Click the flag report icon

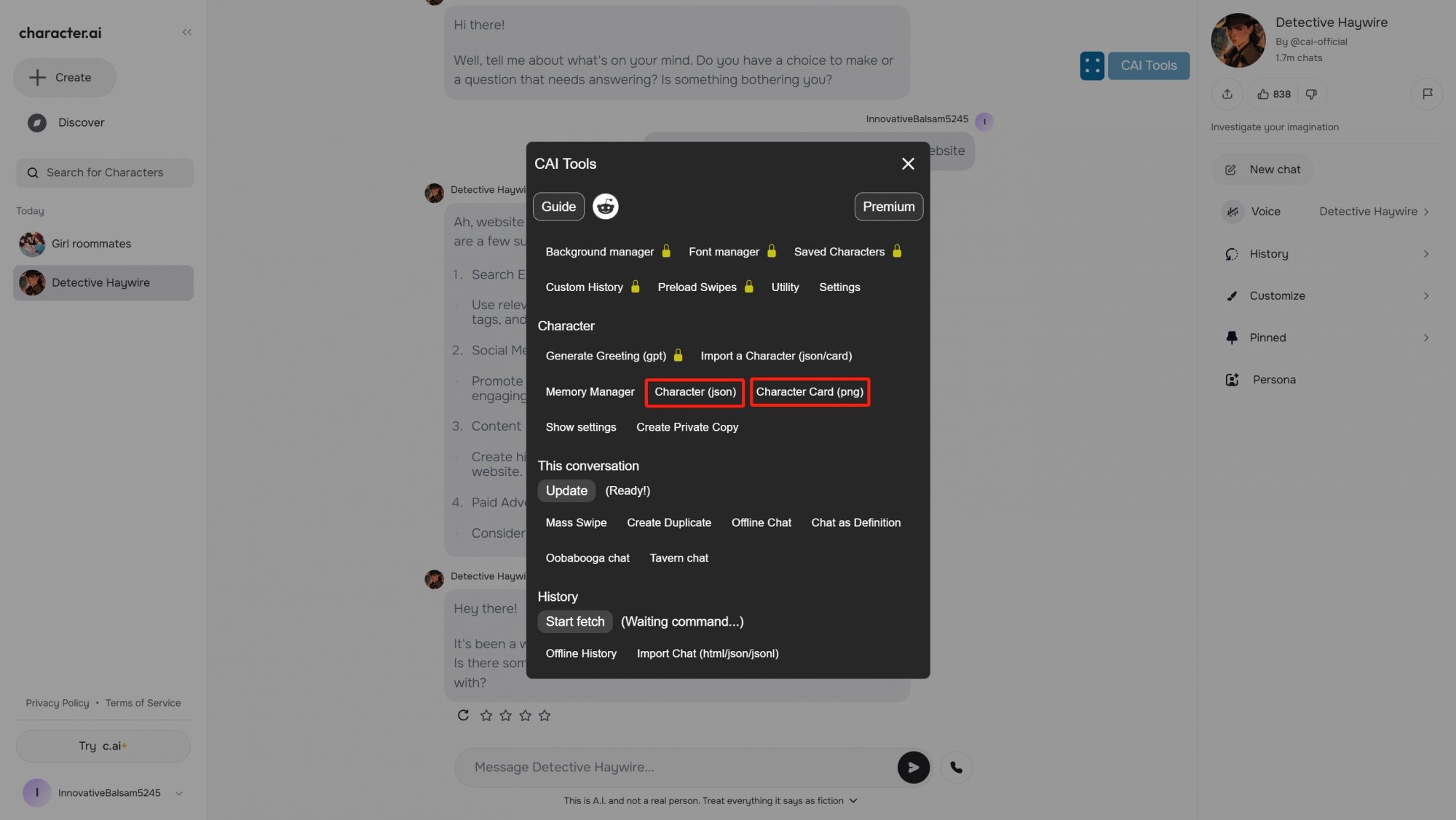pos(1427,94)
